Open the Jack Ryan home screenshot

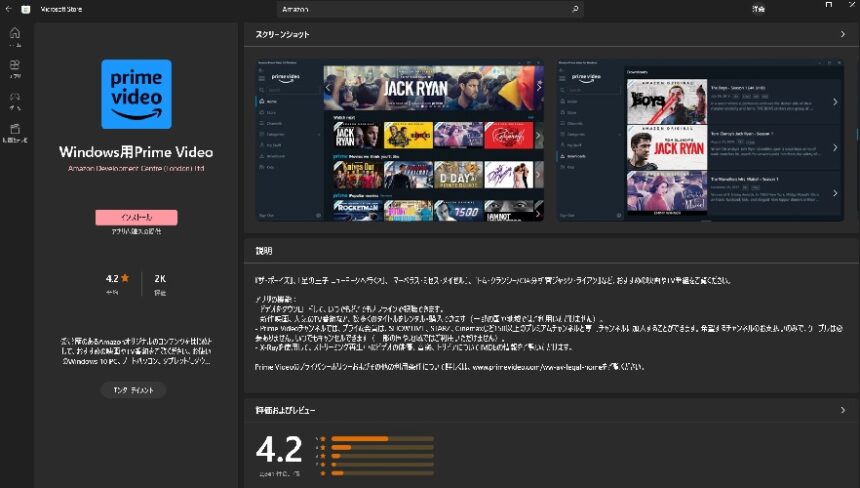pyautogui.click(x=400, y=140)
